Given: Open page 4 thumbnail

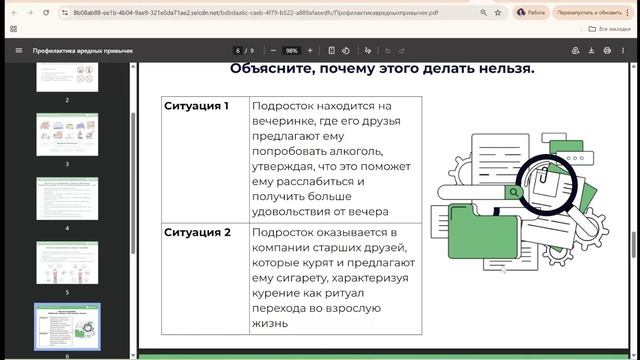Looking at the screenshot, I should tap(67, 199).
